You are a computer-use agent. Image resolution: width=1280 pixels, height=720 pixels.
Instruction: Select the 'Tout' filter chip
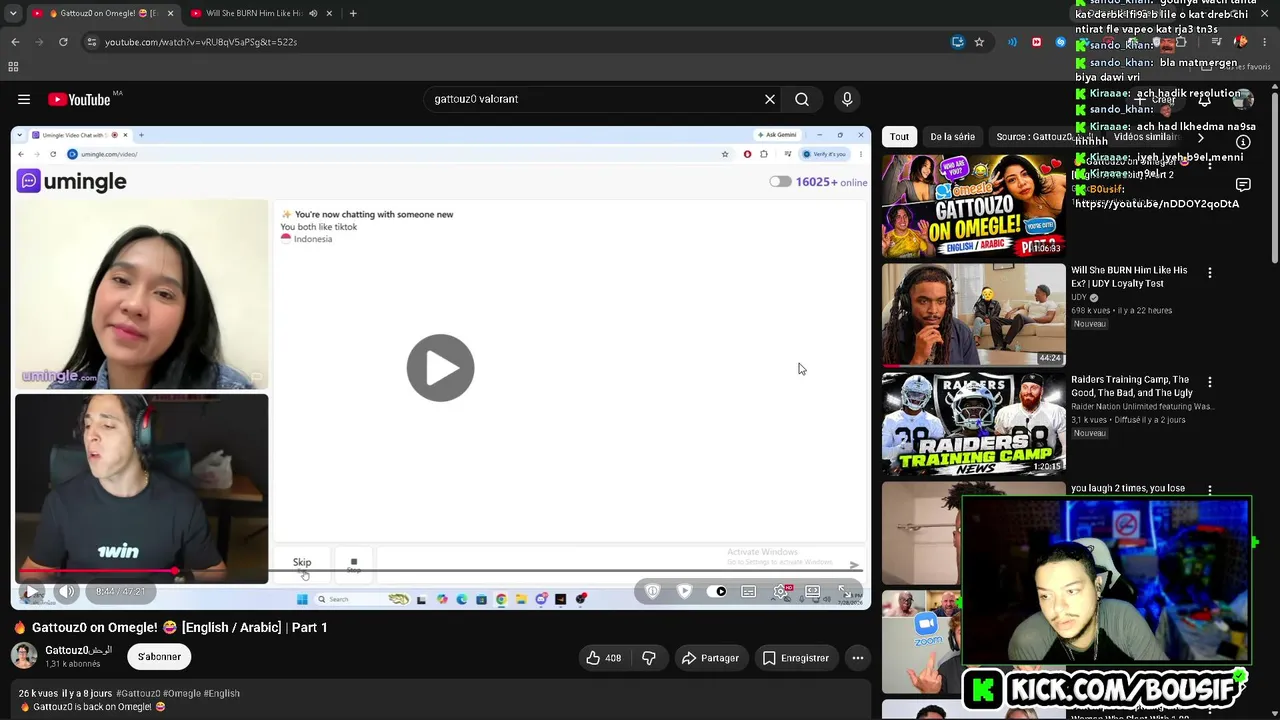coord(900,137)
